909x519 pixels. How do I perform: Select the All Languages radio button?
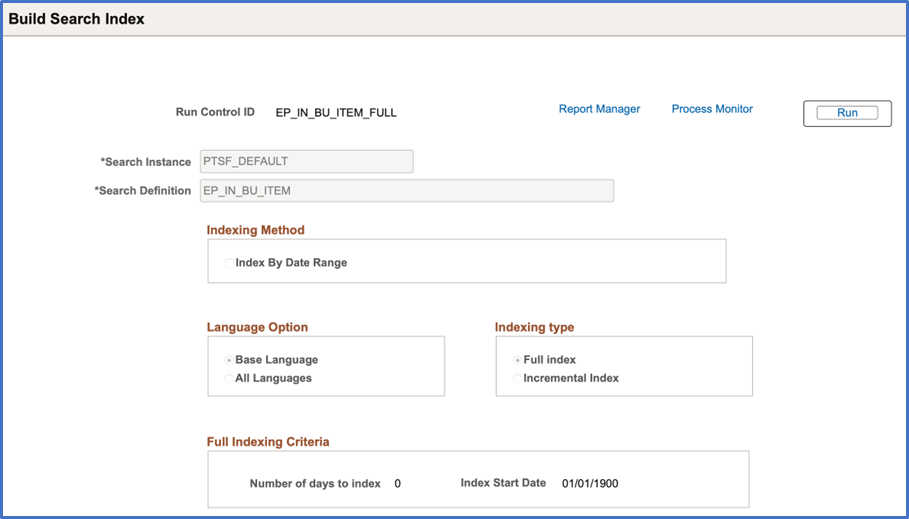pos(230,378)
